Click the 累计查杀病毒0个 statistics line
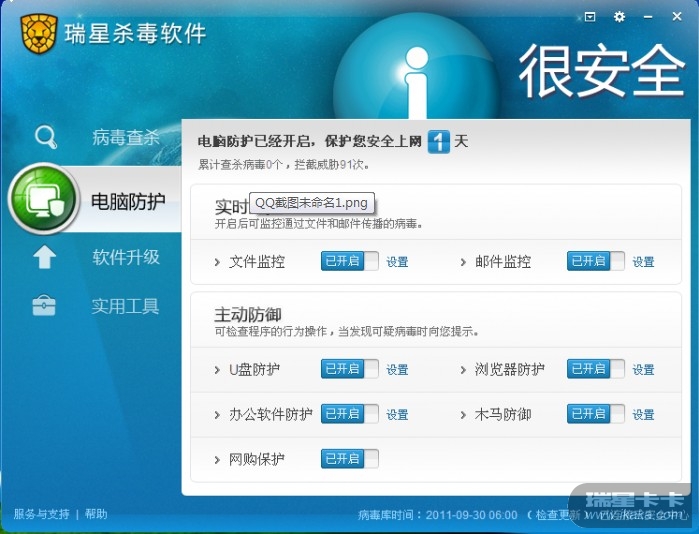This screenshot has width=699, height=534. point(284,165)
